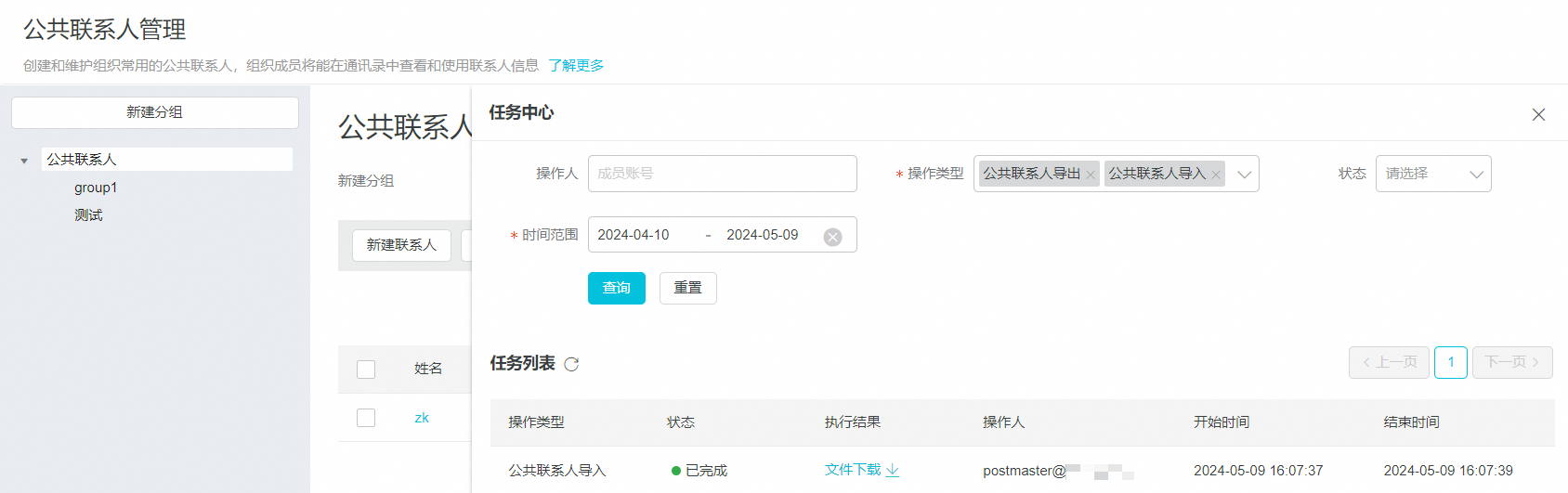Close the 任务中心 panel with X icon
Screen dimensions: 1568x493
pos(1538,114)
